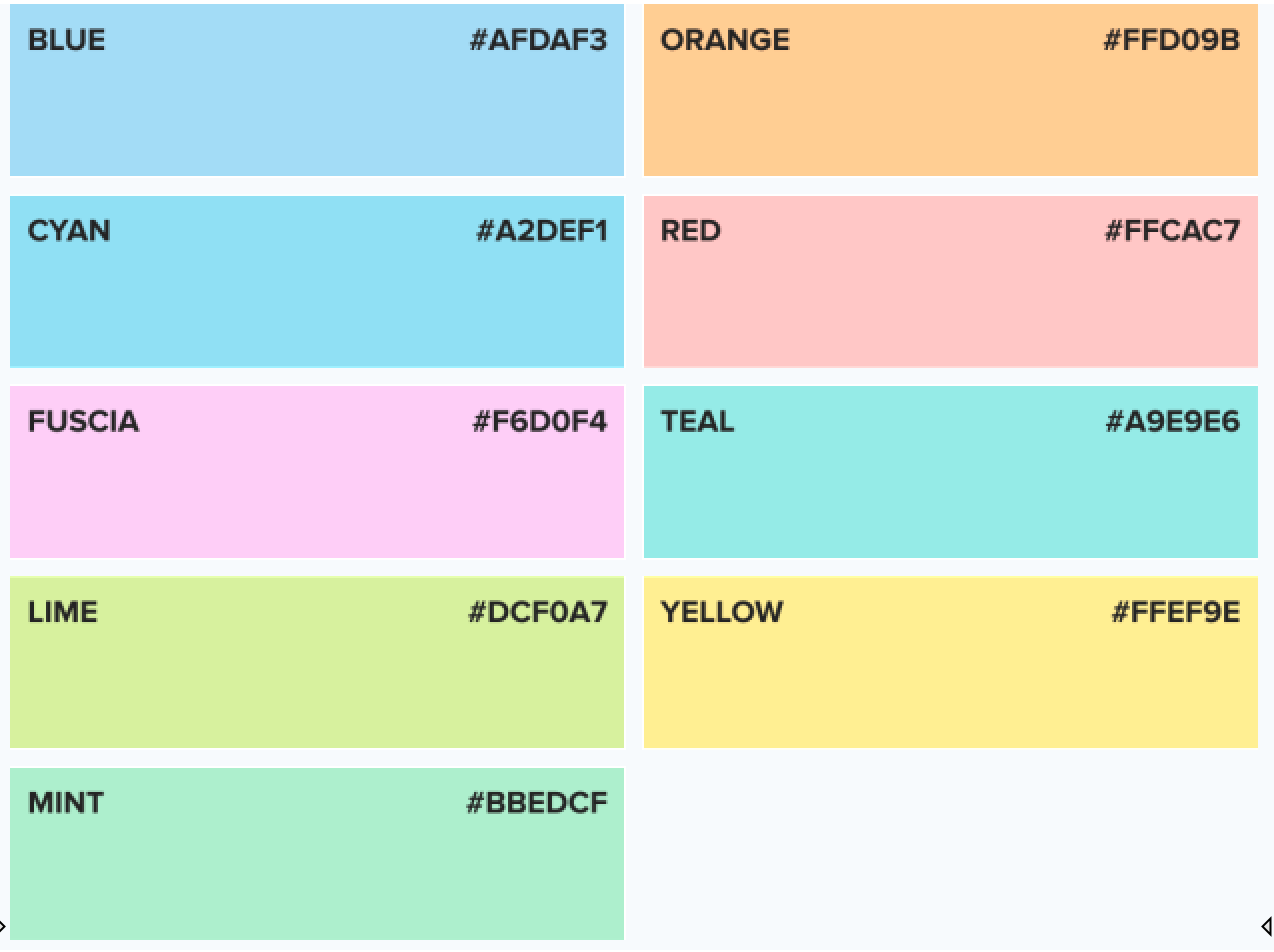Click the #AFDAF3 hex code text
The height and width of the screenshot is (952, 1274).
click(538, 41)
